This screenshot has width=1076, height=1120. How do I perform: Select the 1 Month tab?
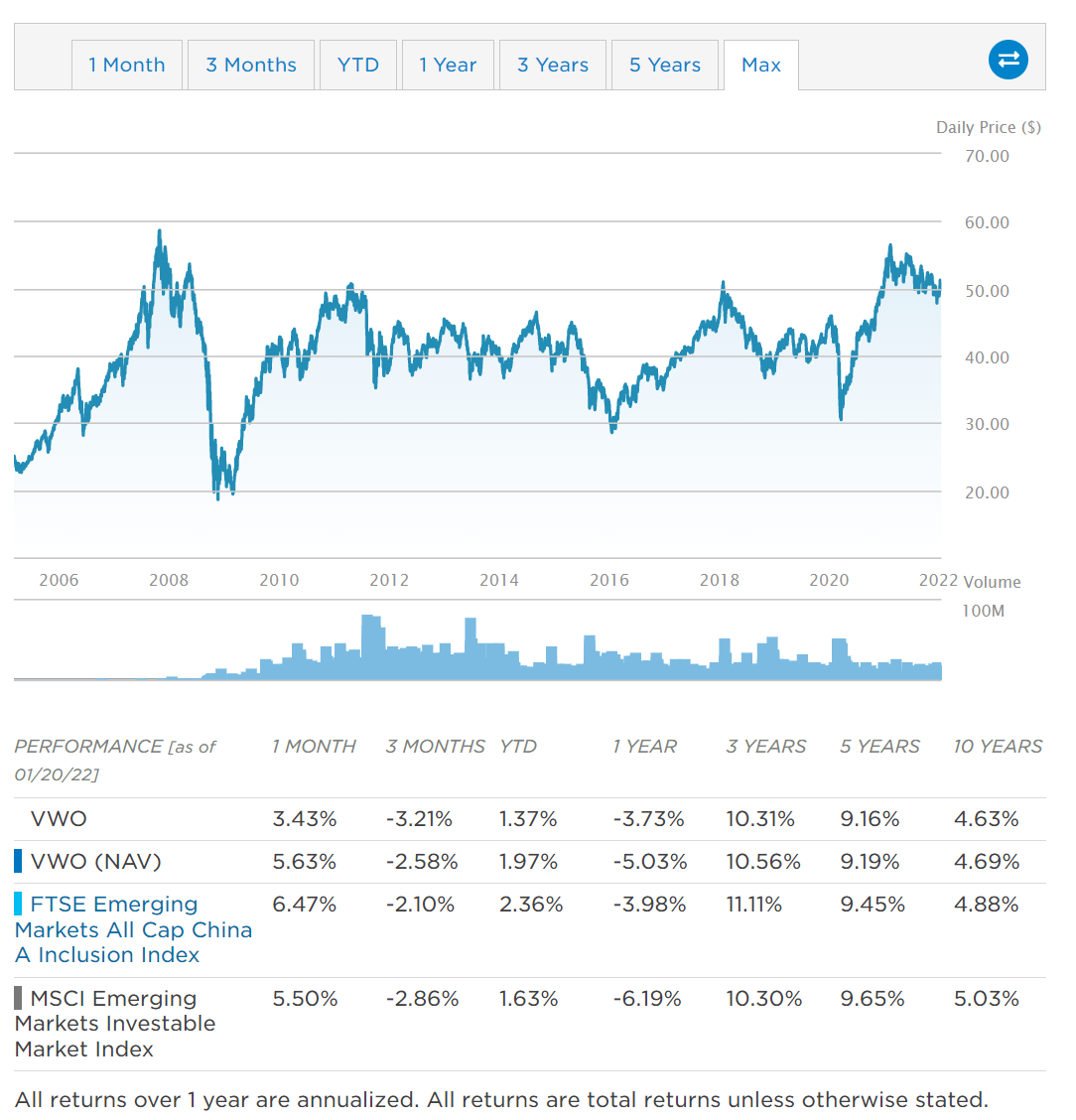coord(127,65)
